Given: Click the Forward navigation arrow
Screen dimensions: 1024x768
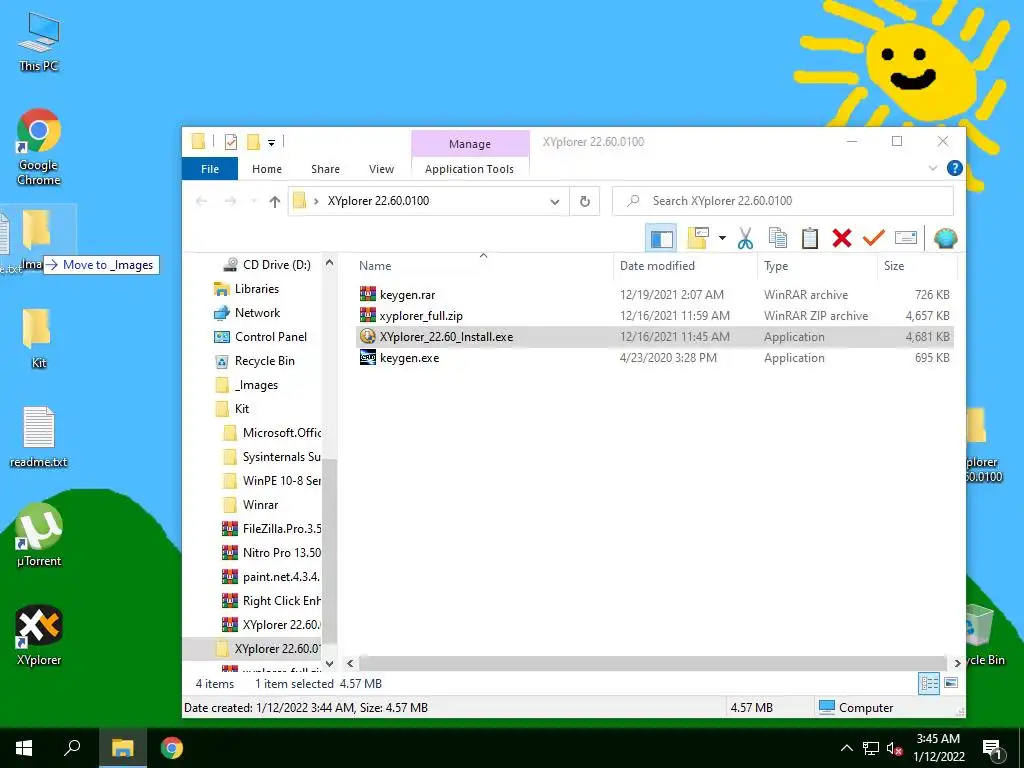Looking at the screenshot, I should coord(230,201).
